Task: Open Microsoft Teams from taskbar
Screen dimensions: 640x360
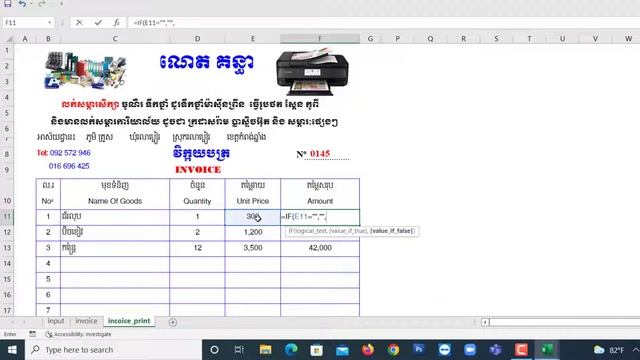Action: (496, 350)
